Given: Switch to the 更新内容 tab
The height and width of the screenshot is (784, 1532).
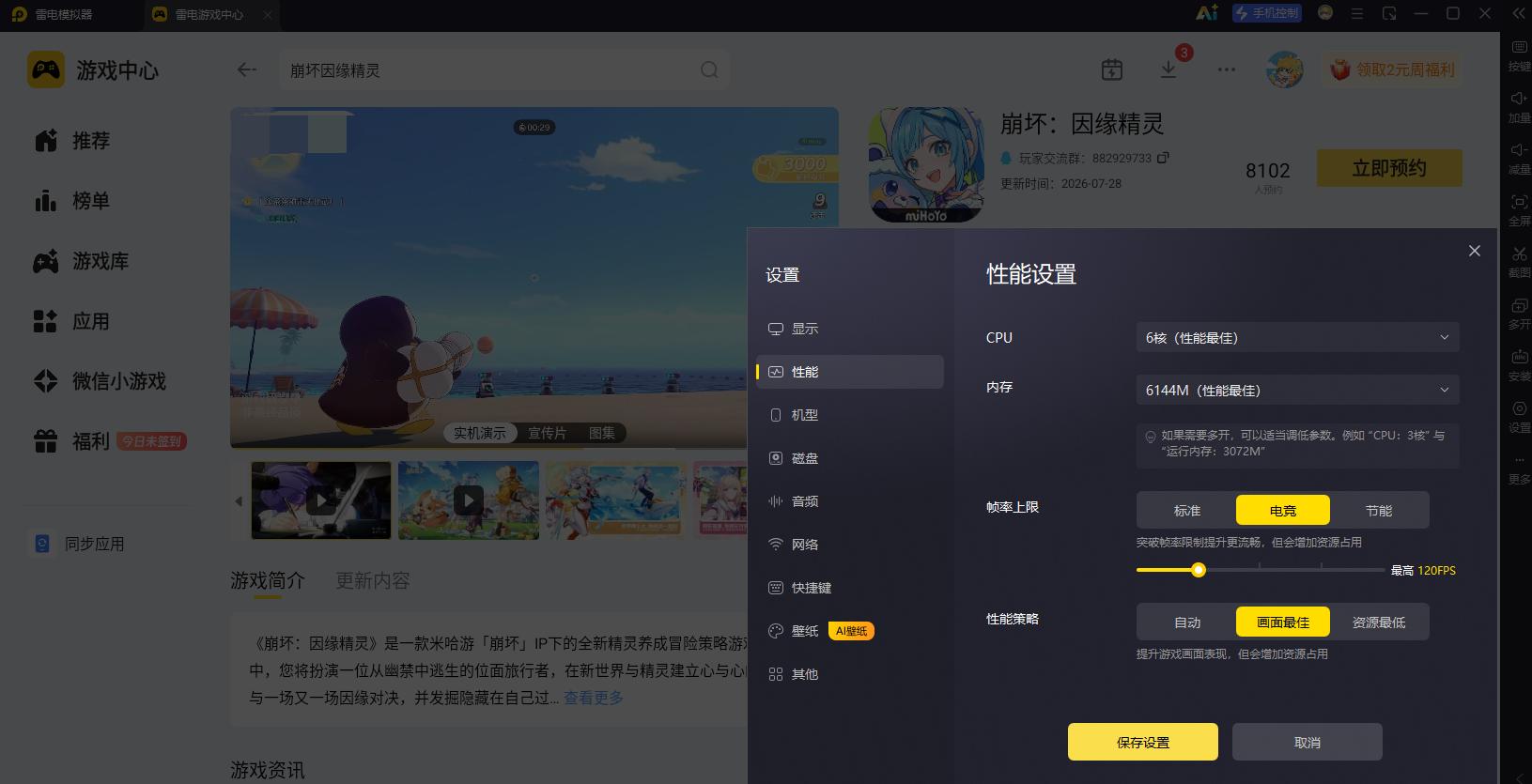Looking at the screenshot, I should tap(373, 580).
